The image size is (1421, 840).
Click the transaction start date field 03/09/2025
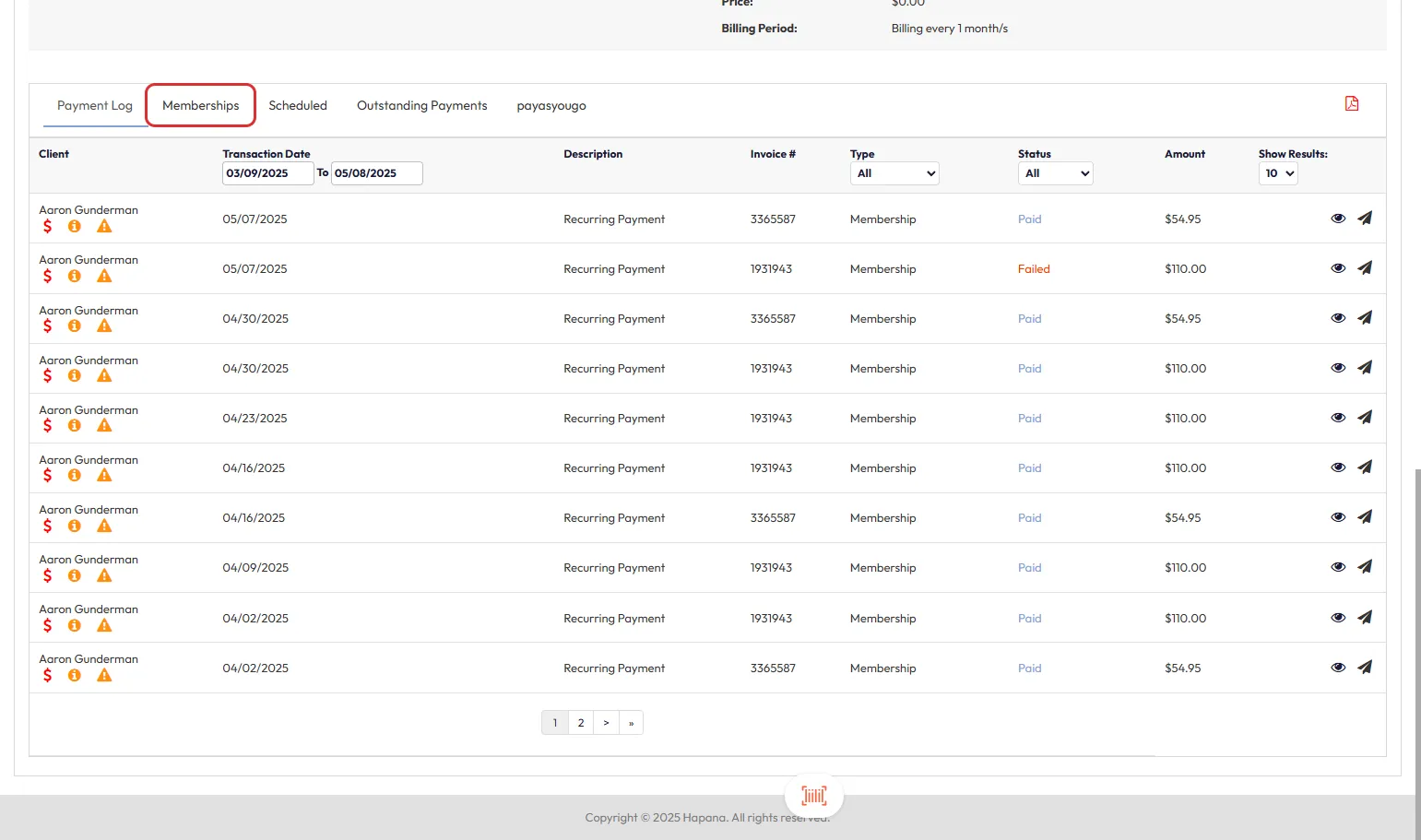pyautogui.click(x=267, y=173)
